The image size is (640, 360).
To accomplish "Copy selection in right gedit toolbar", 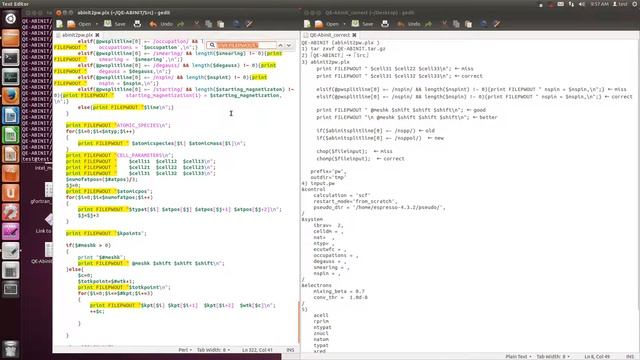I will [x=456, y=24].
